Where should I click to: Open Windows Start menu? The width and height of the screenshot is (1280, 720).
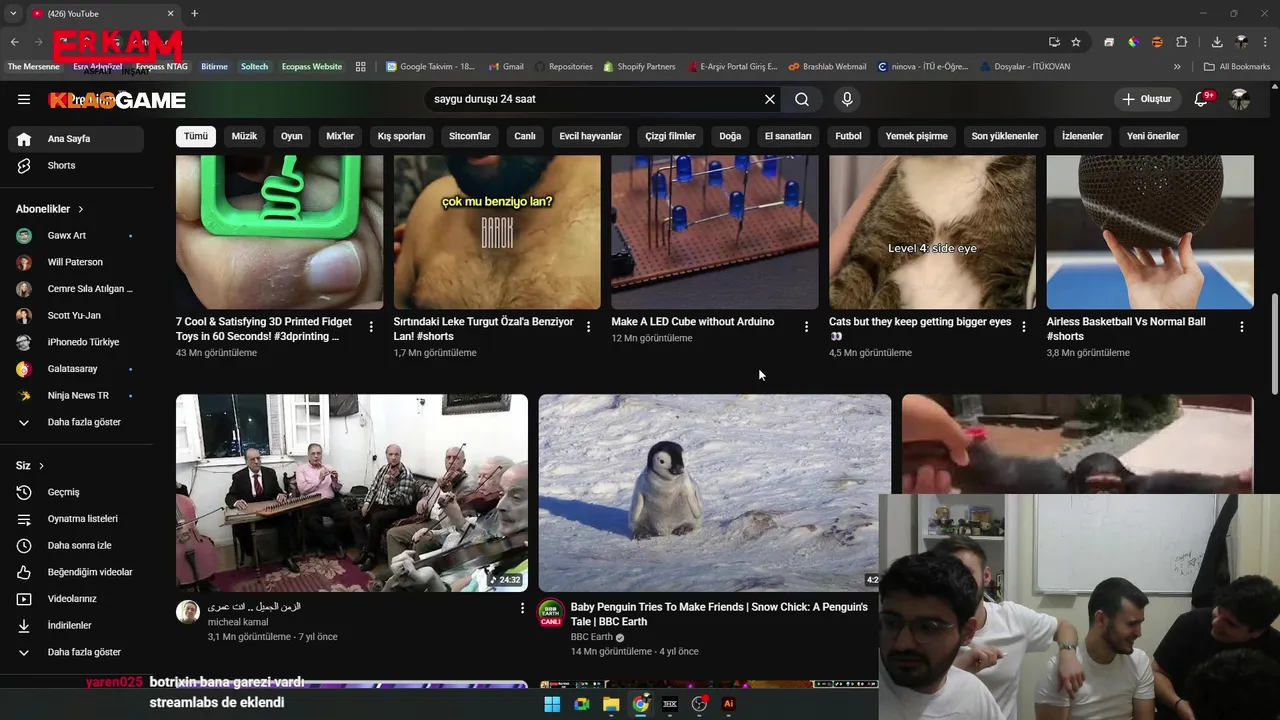pyautogui.click(x=552, y=704)
